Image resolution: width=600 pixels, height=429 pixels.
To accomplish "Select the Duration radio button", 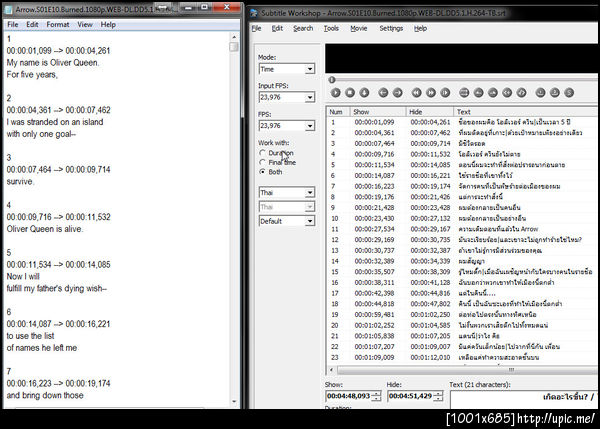I will pos(262,153).
